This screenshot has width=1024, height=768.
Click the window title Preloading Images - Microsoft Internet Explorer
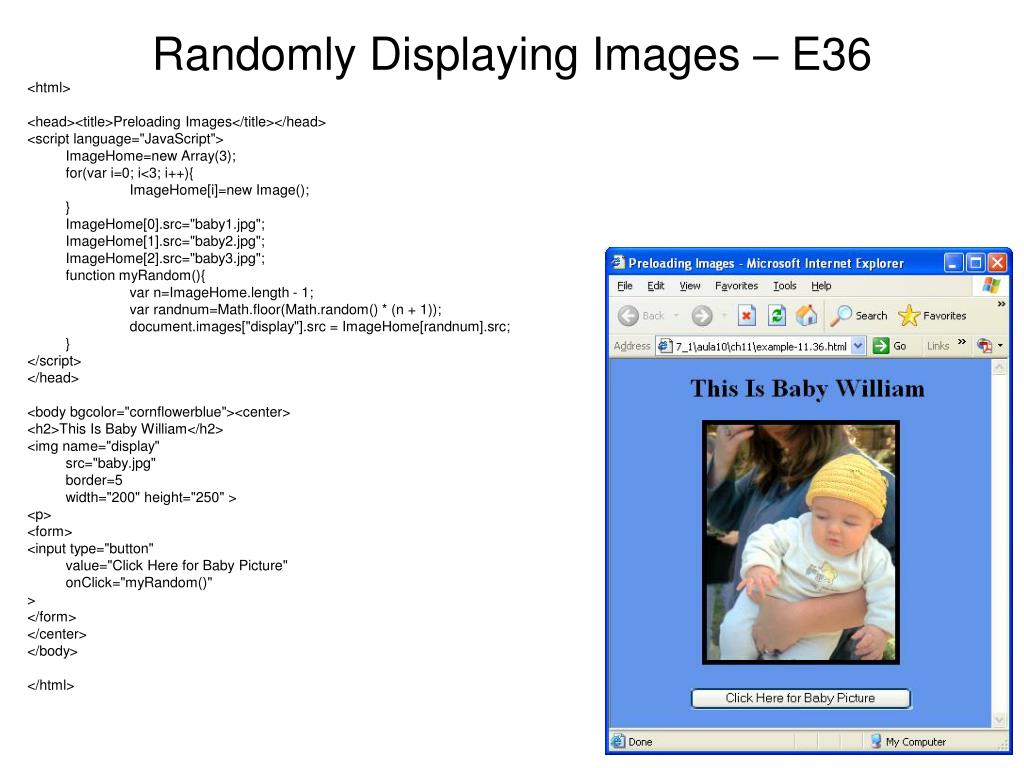[766, 263]
